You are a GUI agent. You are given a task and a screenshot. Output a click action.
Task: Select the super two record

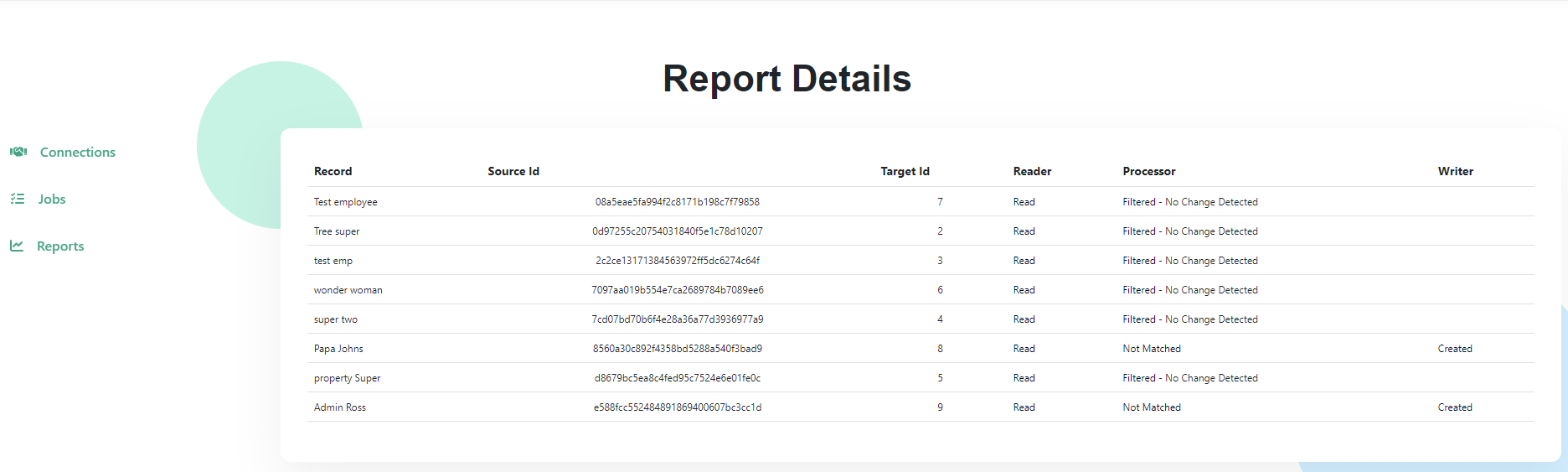[x=336, y=319]
